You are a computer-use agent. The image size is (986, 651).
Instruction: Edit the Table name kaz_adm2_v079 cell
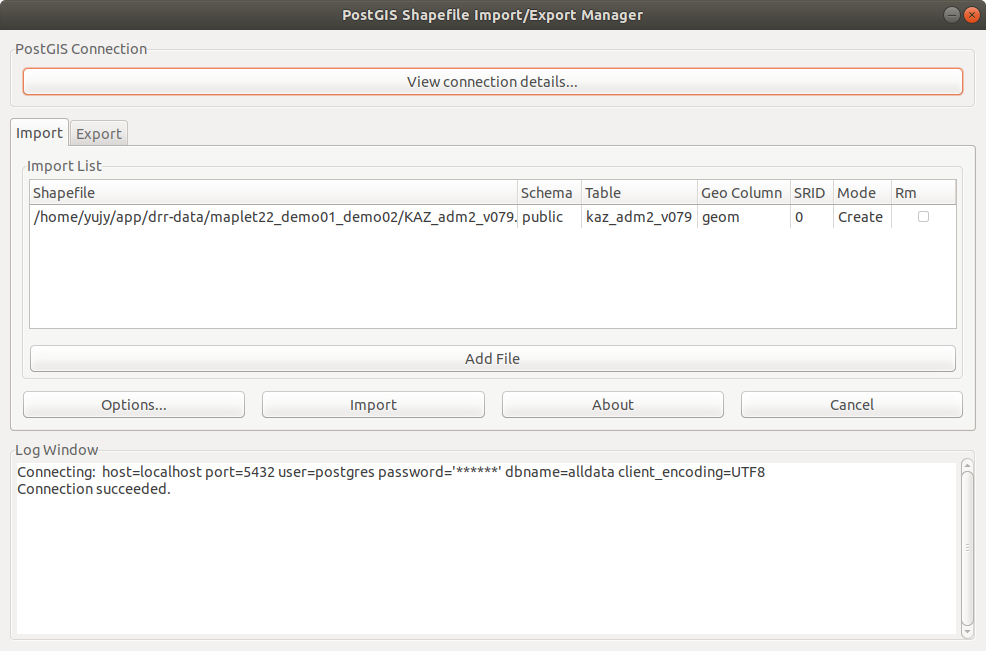click(x=638, y=217)
